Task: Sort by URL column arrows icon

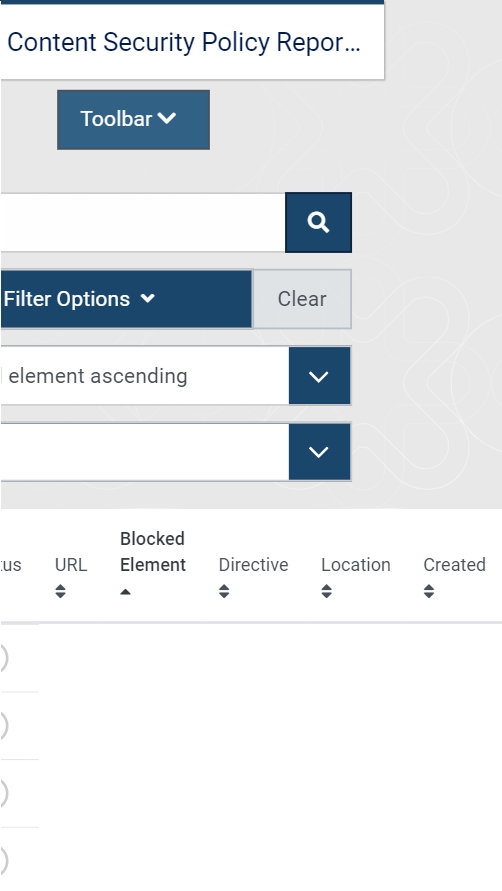Action: (x=60, y=591)
